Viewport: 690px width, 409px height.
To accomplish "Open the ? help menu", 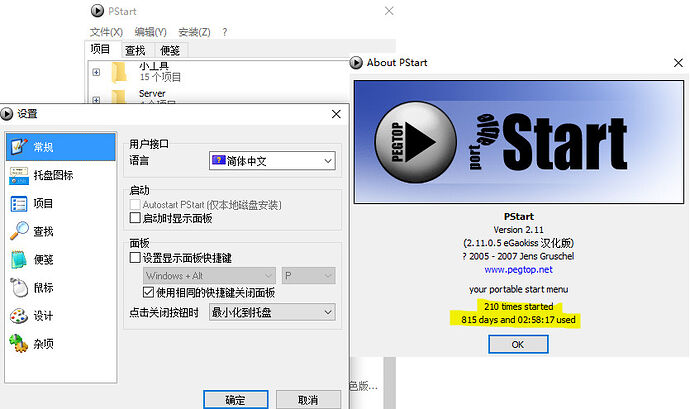I will 224,32.
